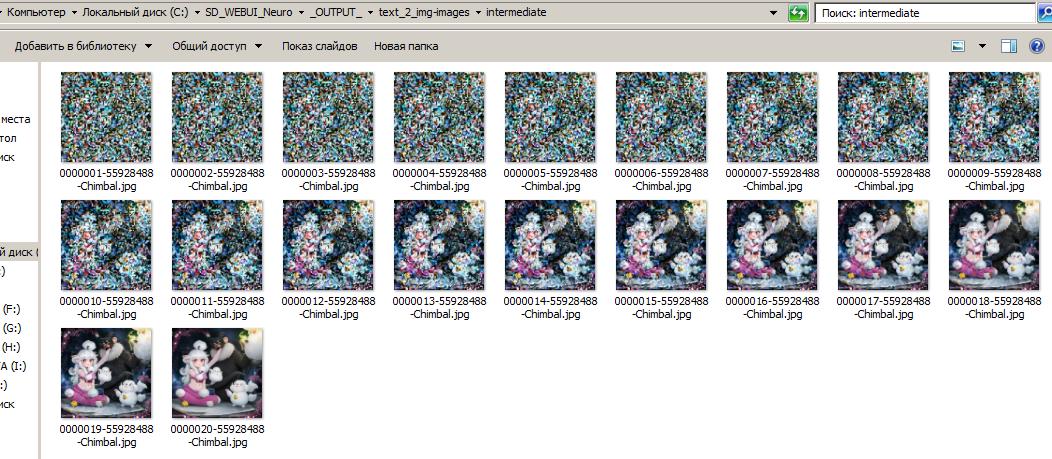Expand the arrow after Локальный диск (C:)
Screen dimensions: 1052x459
pyautogui.click(x=198, y=13)
